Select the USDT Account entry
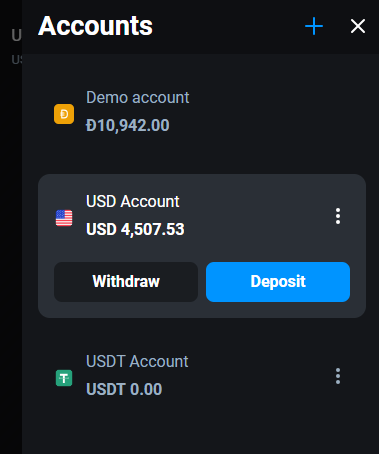 202,375
